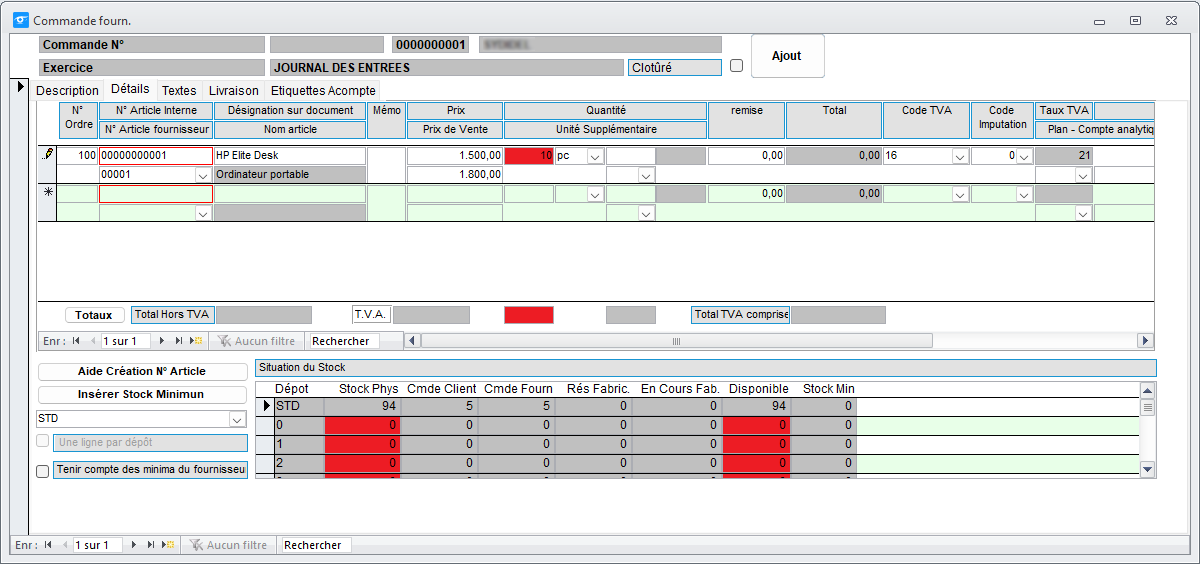Click the Prix field showing 1.500,00
Screen dimensions: 1200x564
(x=455, y=156)
